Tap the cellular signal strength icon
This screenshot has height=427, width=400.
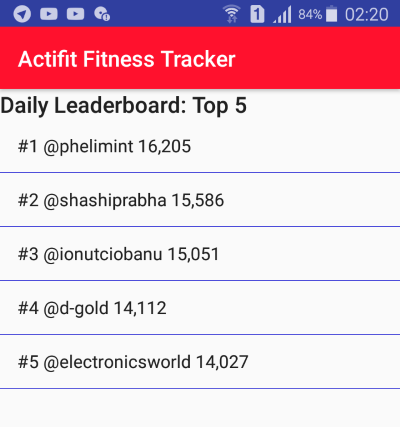coord(282,15)
